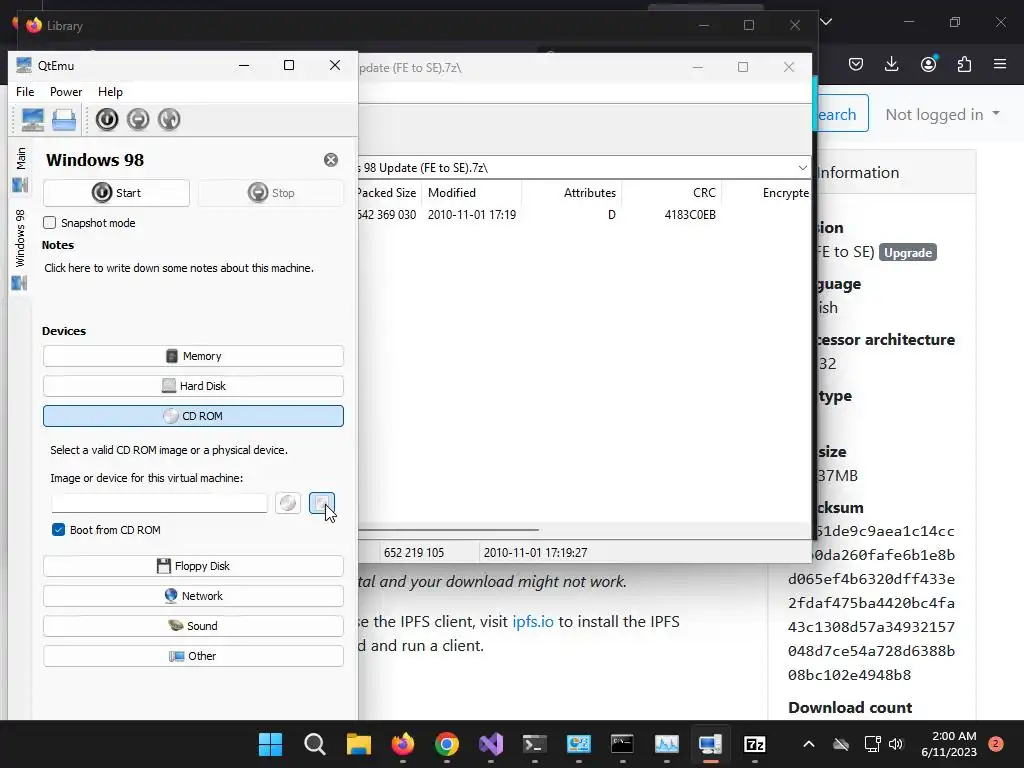Switch to Firefox in the taskbar
This screenshot has width=1024, height=768.
[403, 744]
